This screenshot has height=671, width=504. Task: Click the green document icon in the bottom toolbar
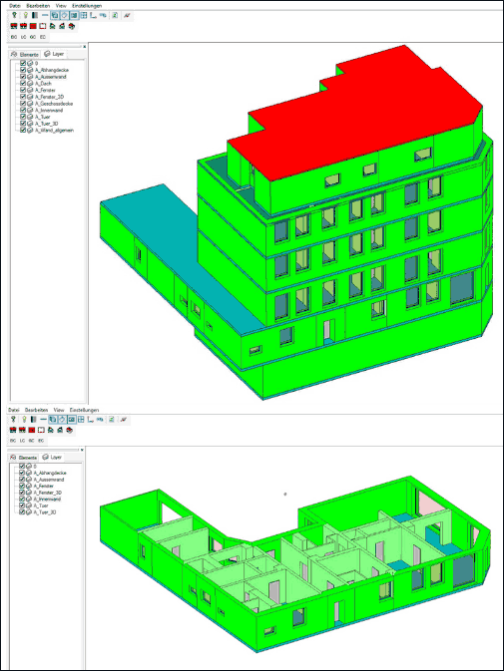pos(111,419)
